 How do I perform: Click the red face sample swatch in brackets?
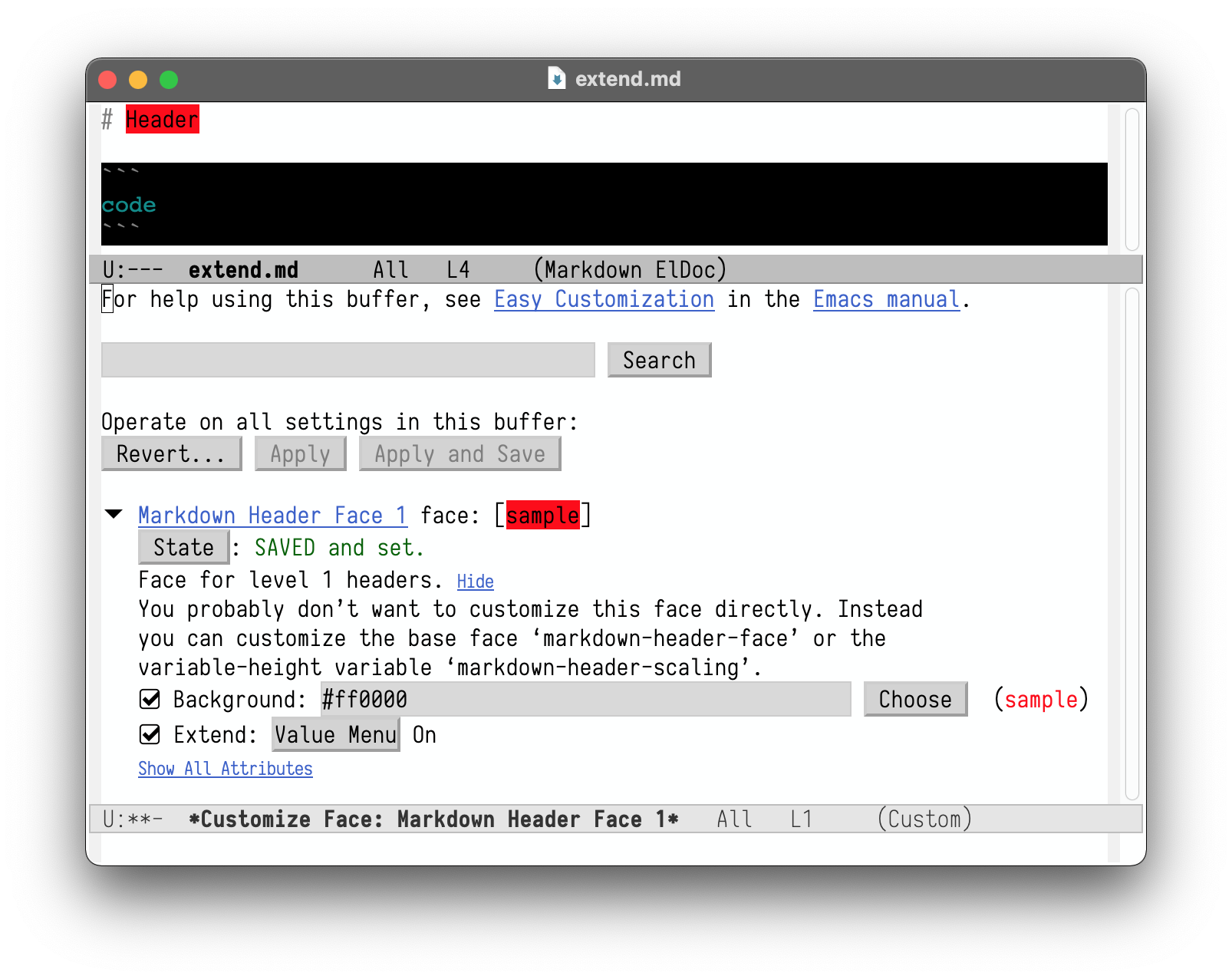point(543,515)
